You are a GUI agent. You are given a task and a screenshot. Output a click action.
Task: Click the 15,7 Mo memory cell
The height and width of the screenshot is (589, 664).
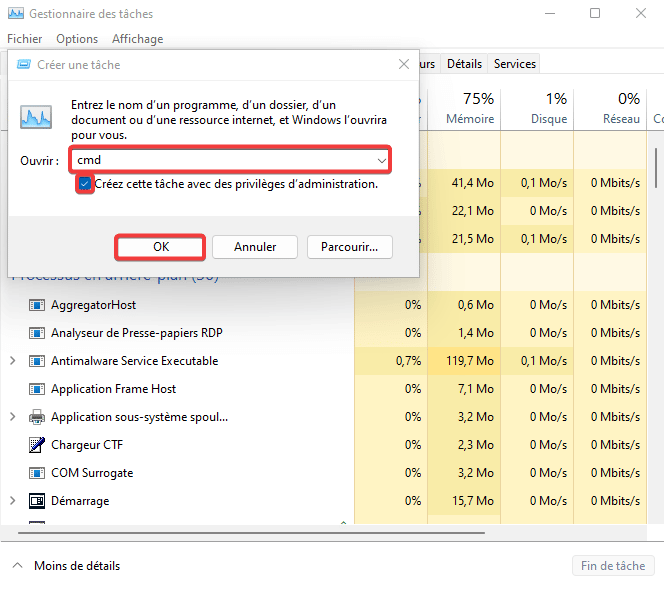click(x=464, y=501)
